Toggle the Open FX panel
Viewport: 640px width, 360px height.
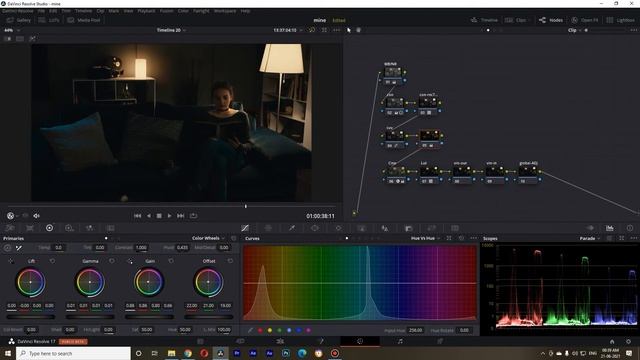pos(585,20)
